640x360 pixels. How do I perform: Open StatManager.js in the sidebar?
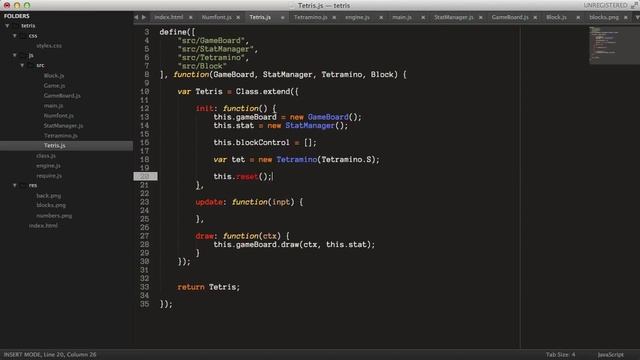click(63, 126)
